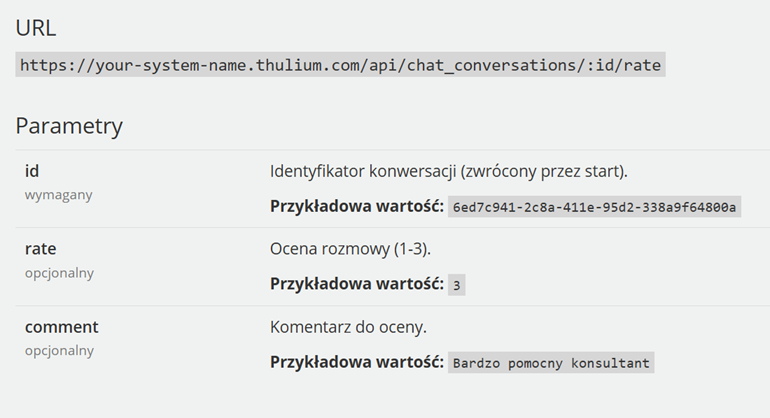
Task: Click Przykładowa wartość label in comment row
Action: pyautogui.click(x=357, y=362)
